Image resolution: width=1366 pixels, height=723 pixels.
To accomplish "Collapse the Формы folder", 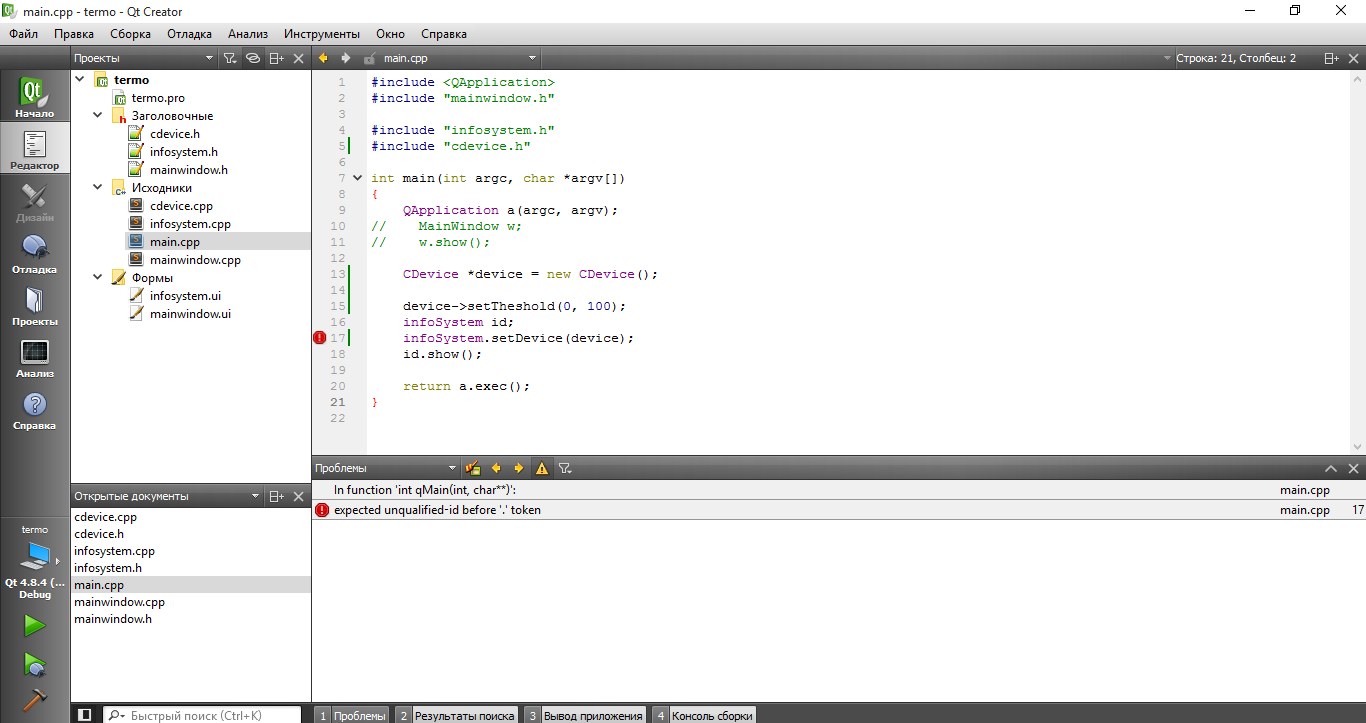I will 98,278.
